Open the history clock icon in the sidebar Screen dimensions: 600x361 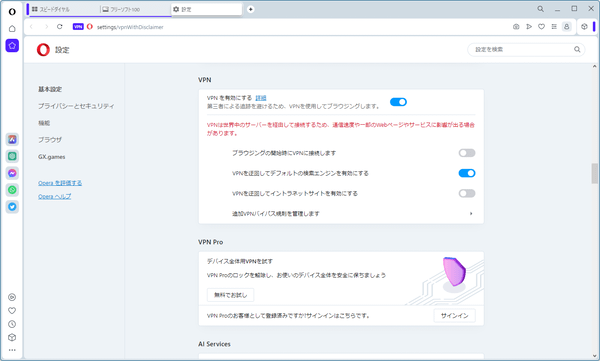pyautogui.click(x=12, y=324)
